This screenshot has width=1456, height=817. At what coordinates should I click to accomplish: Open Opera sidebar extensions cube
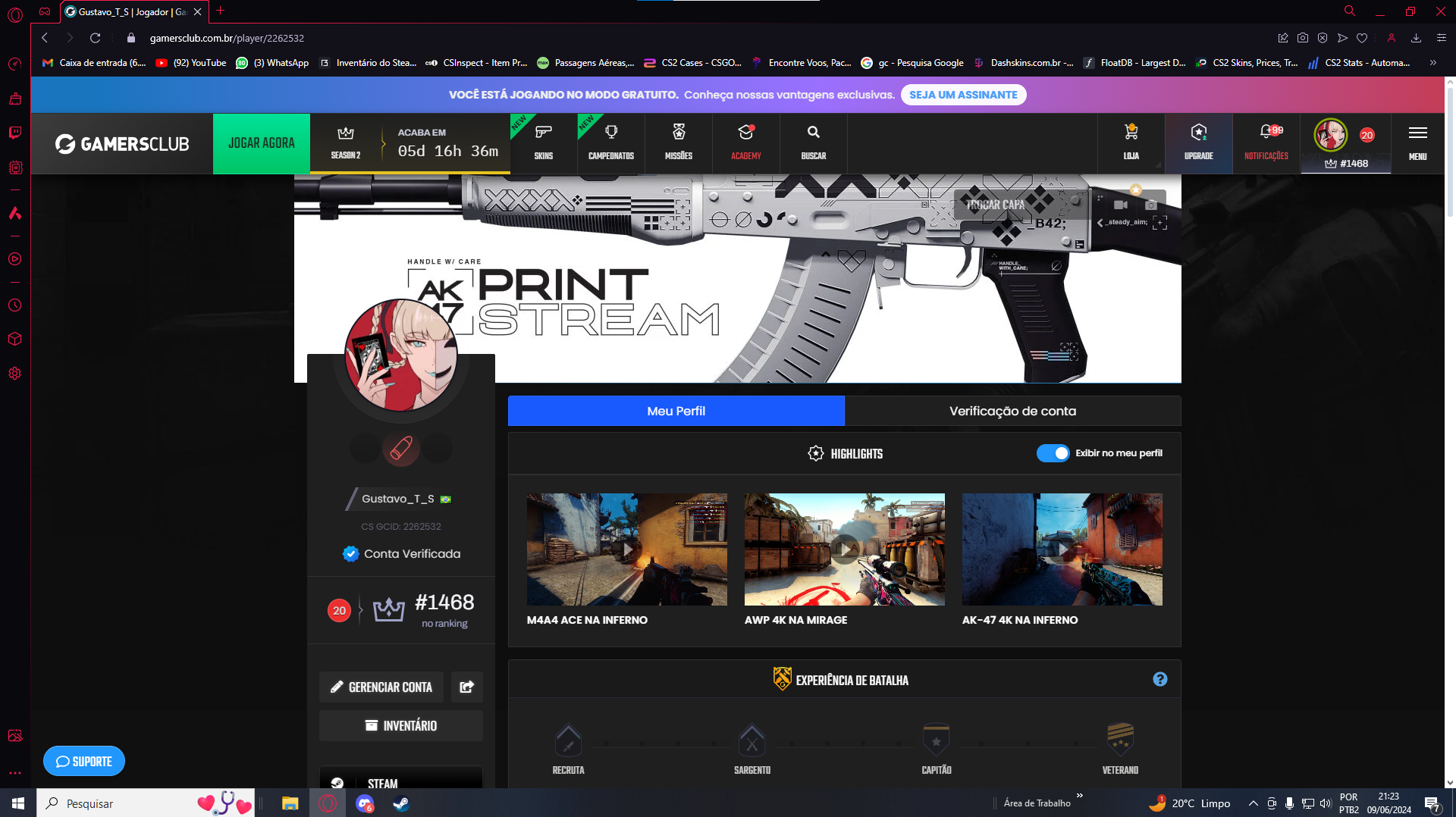(x=15, y=339)
